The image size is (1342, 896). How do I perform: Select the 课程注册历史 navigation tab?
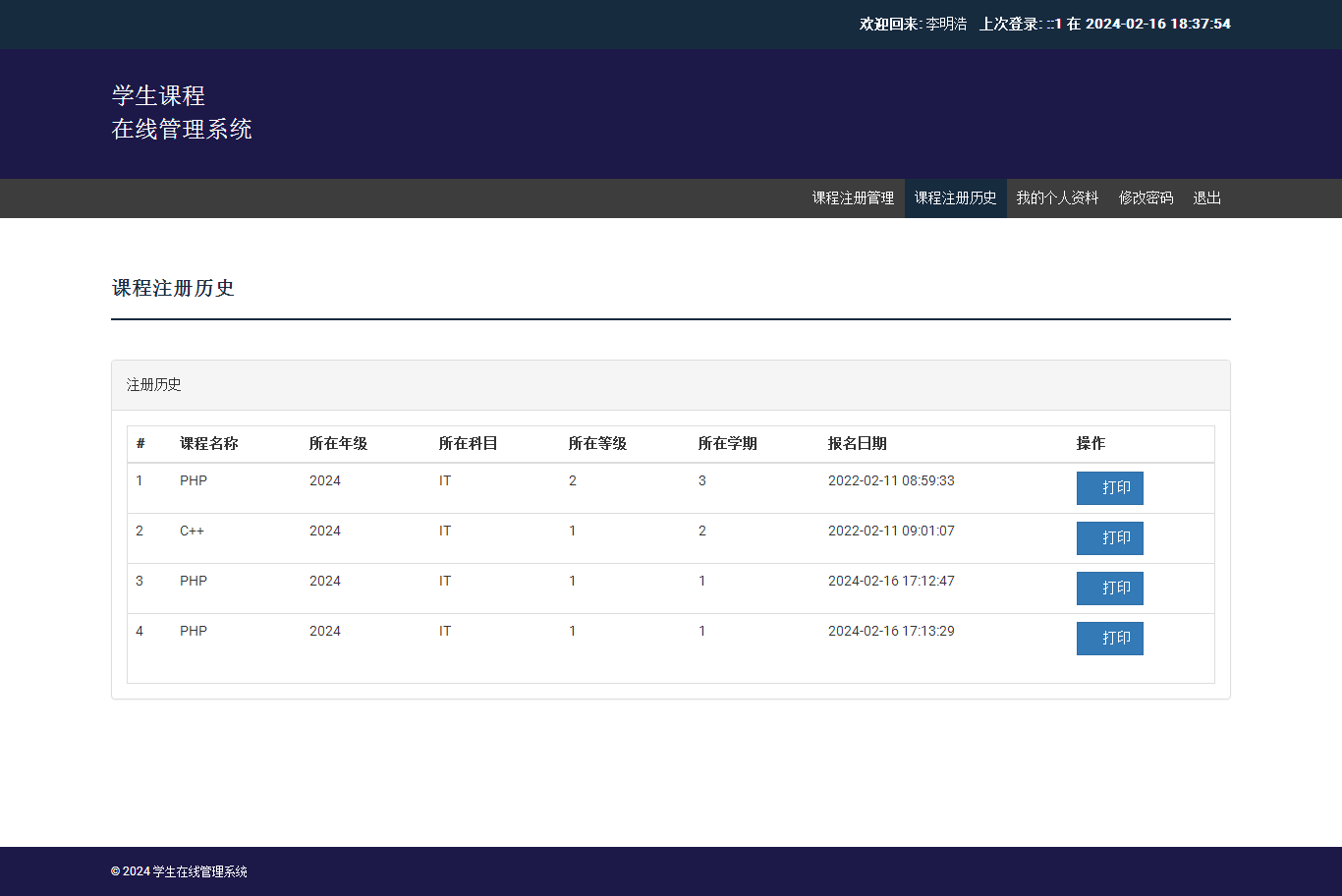pos(955,198)
